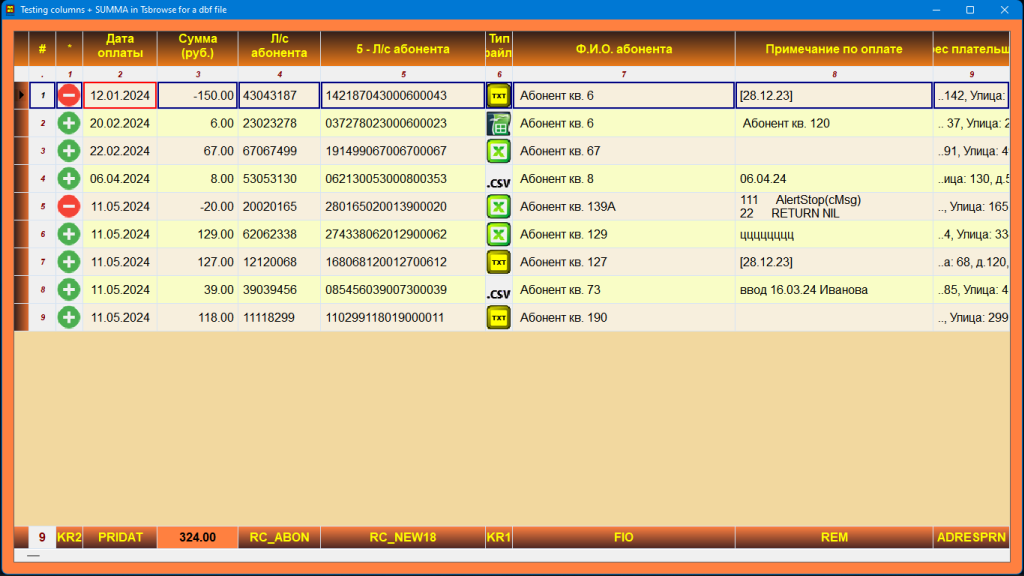1024x576 pixels.
Task: Click the red minus icon in row 1
Action: coord(69,95)
